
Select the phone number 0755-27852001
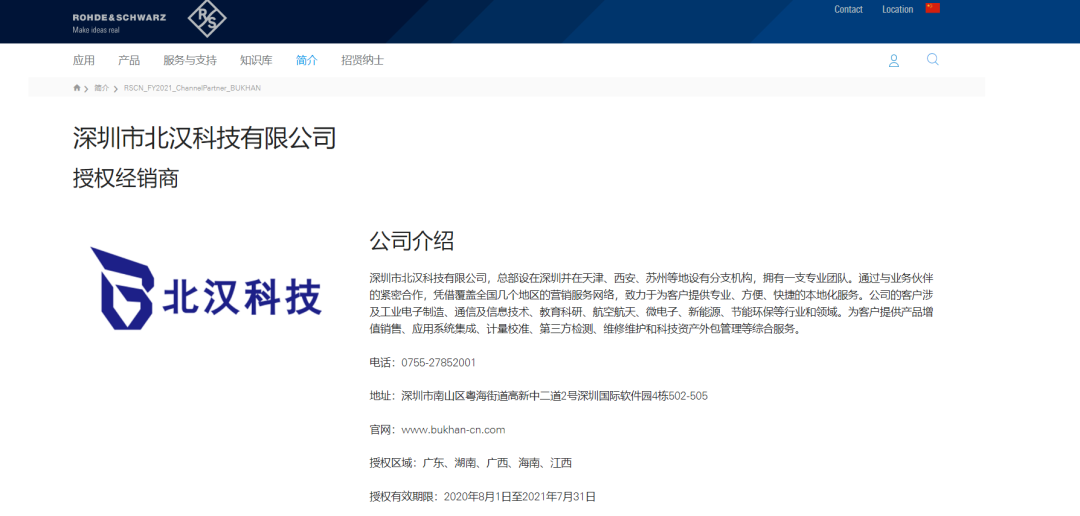438,362
